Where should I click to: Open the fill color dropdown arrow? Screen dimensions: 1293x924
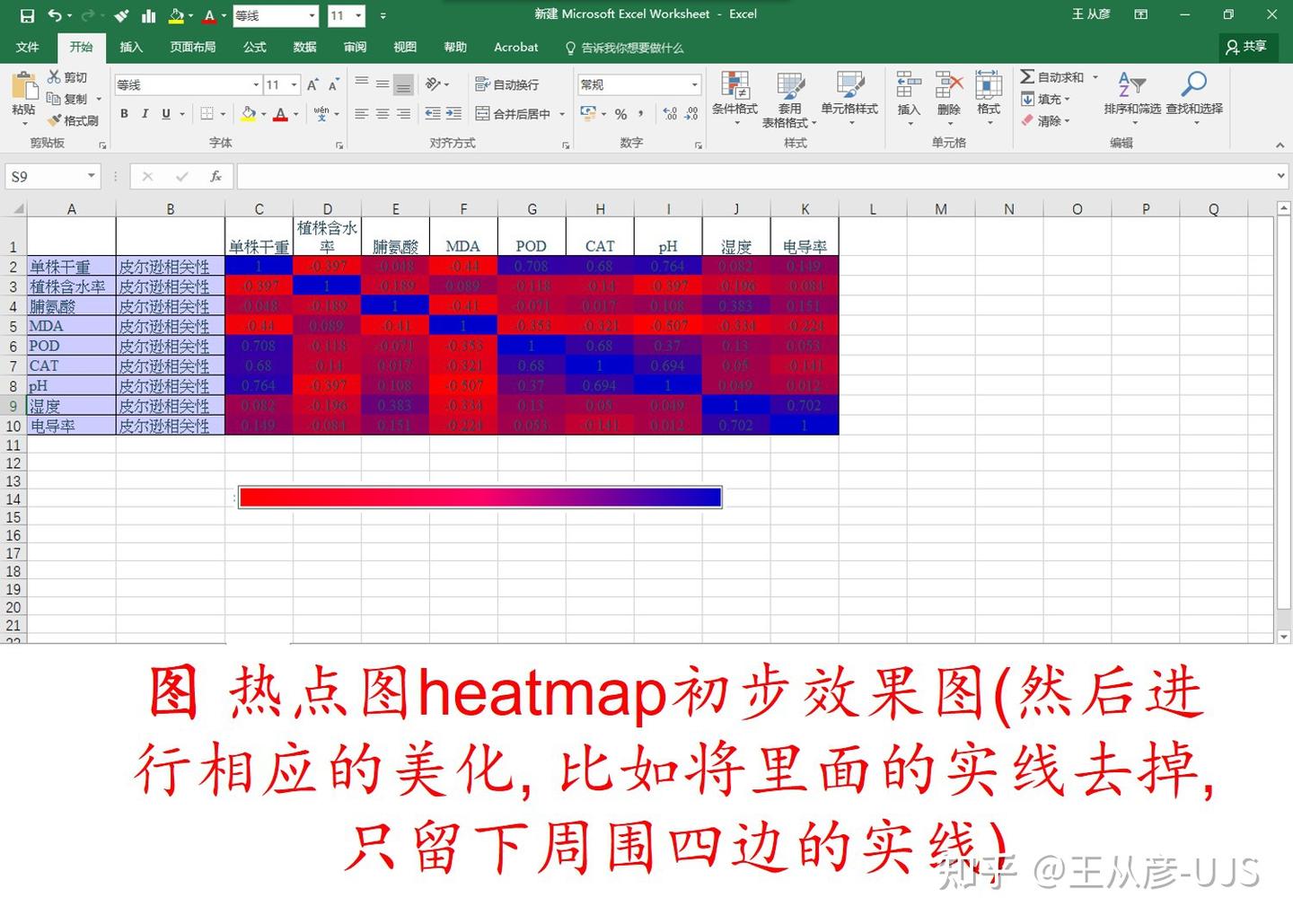point(262,114)
